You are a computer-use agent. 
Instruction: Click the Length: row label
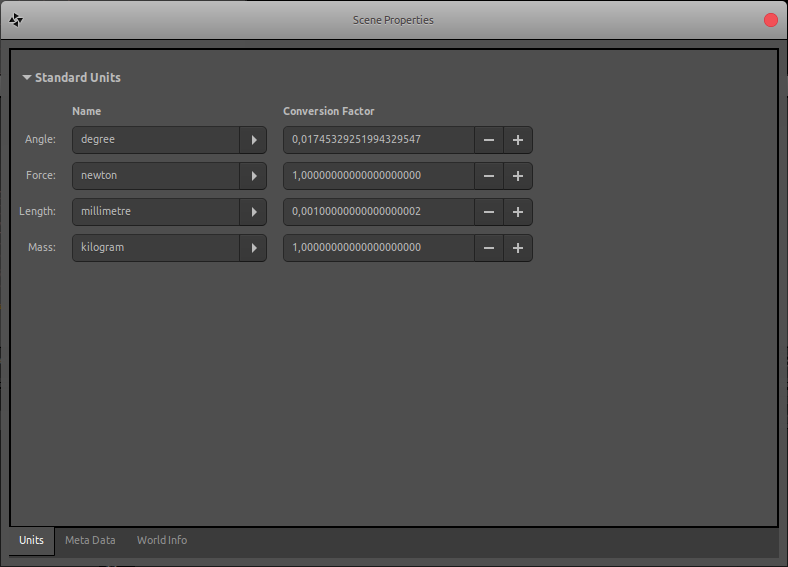pos(37,212)
